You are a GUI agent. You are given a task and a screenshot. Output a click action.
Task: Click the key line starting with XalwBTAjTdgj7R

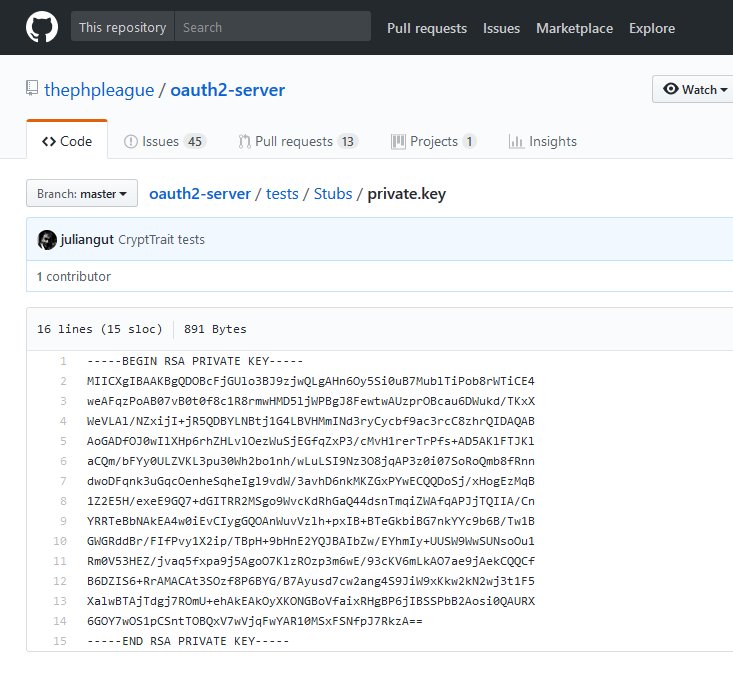[311, 601]
